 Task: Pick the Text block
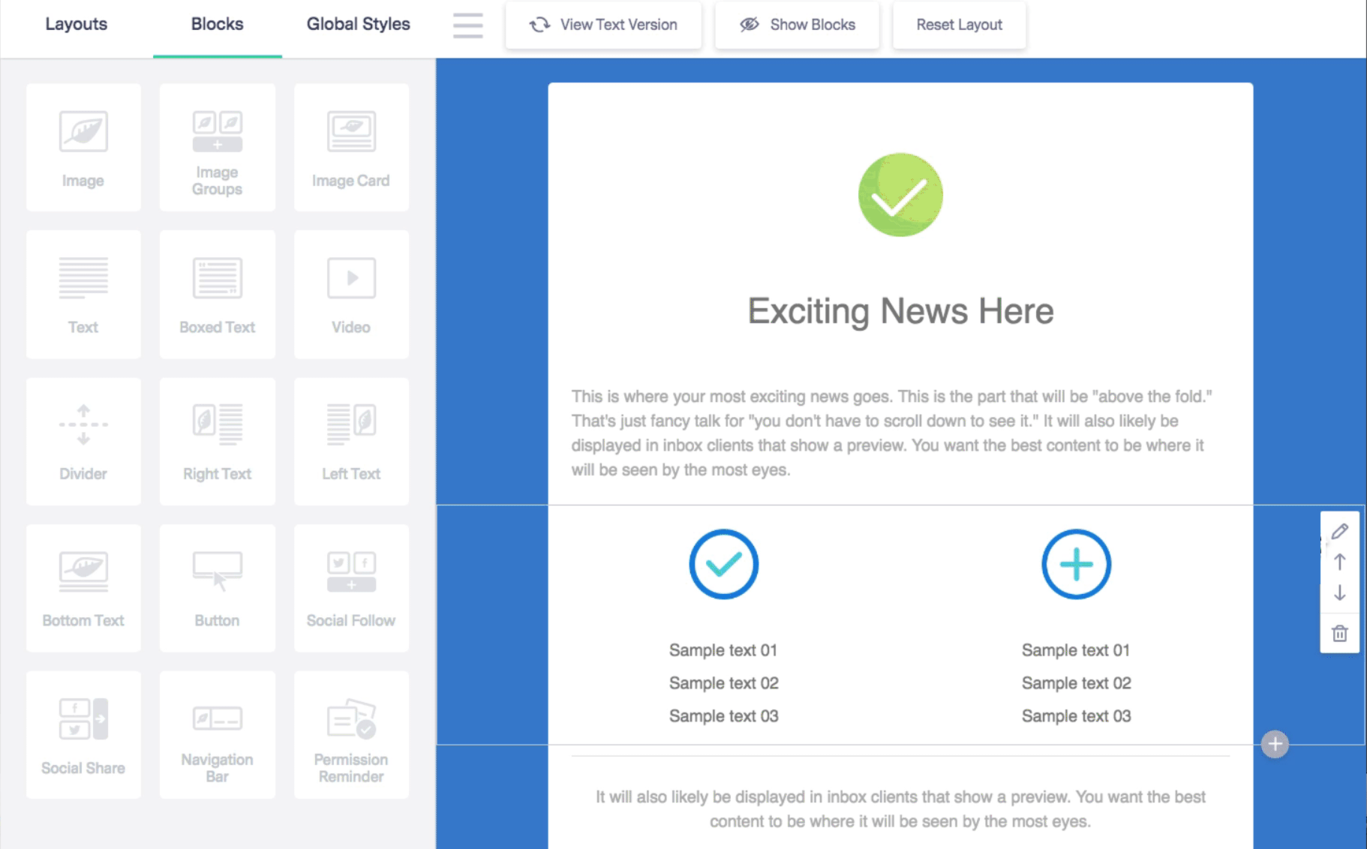point(83,294)
